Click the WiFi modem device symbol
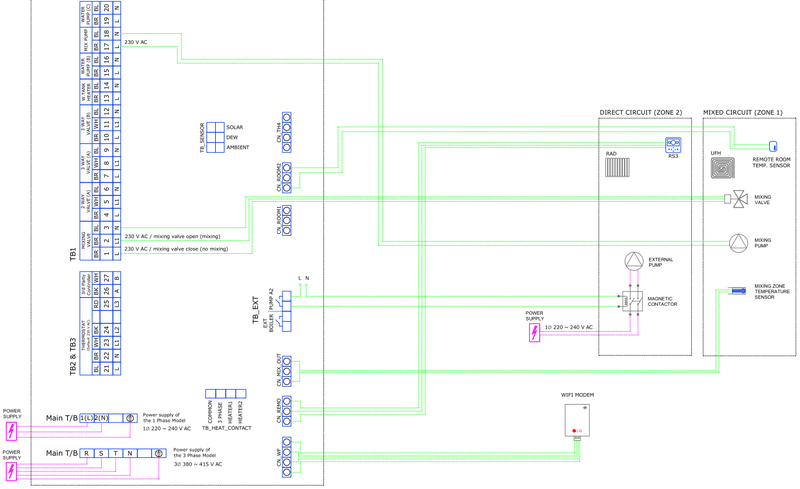This screenshot has width=800, height=489. coord(577,421)
